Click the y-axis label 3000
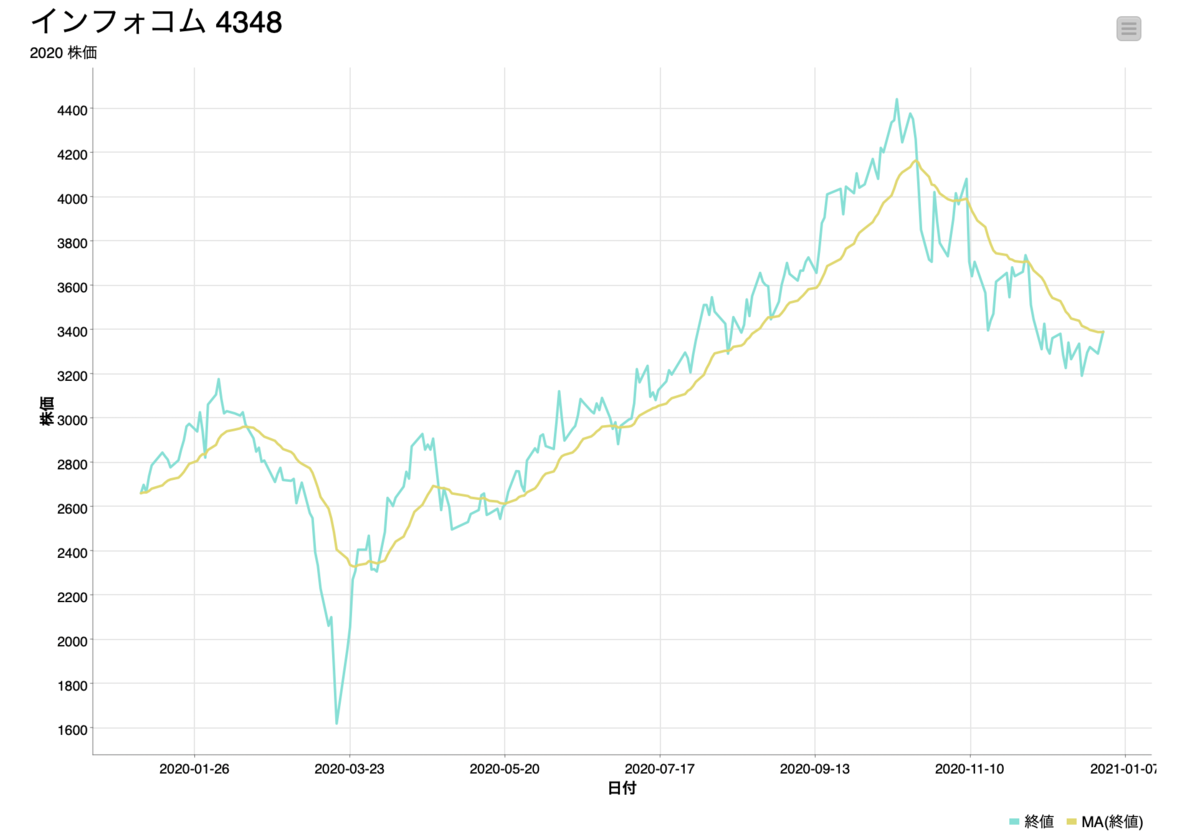 point(72,419)
